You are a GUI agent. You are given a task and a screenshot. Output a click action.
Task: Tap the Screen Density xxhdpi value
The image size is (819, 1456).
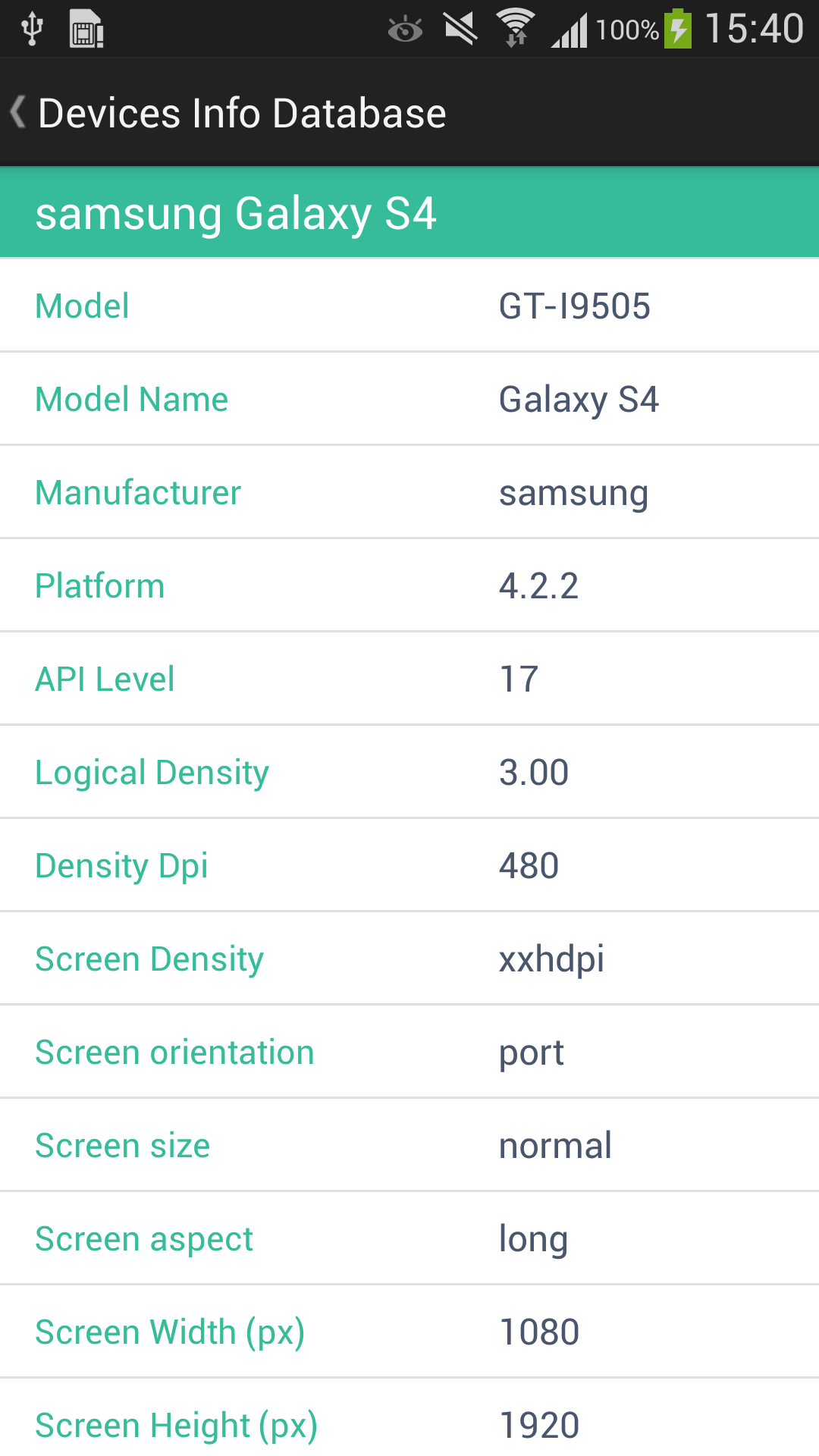(x=409, y=959)
